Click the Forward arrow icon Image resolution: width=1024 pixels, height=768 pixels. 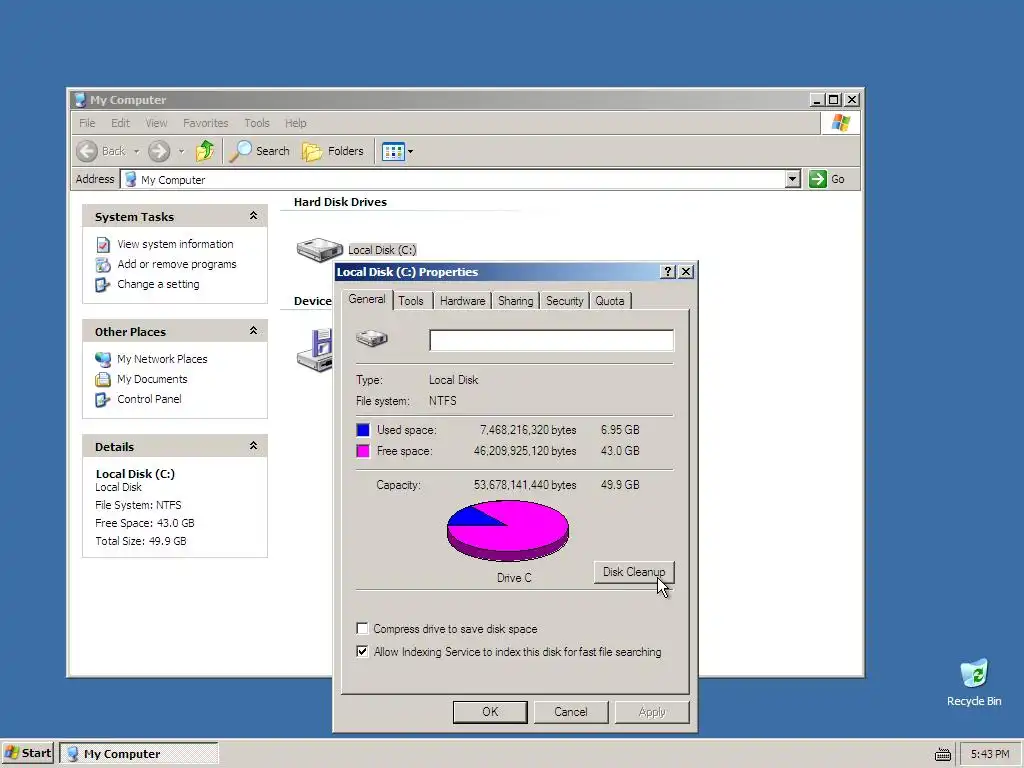click(159, 152)
